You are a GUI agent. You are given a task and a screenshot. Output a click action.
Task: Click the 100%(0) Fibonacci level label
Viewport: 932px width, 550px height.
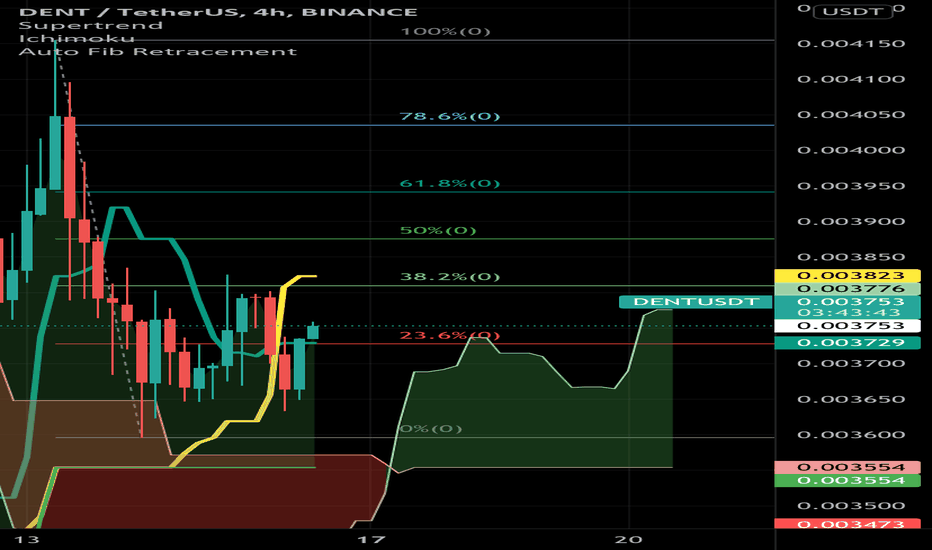tap(446, 31)
